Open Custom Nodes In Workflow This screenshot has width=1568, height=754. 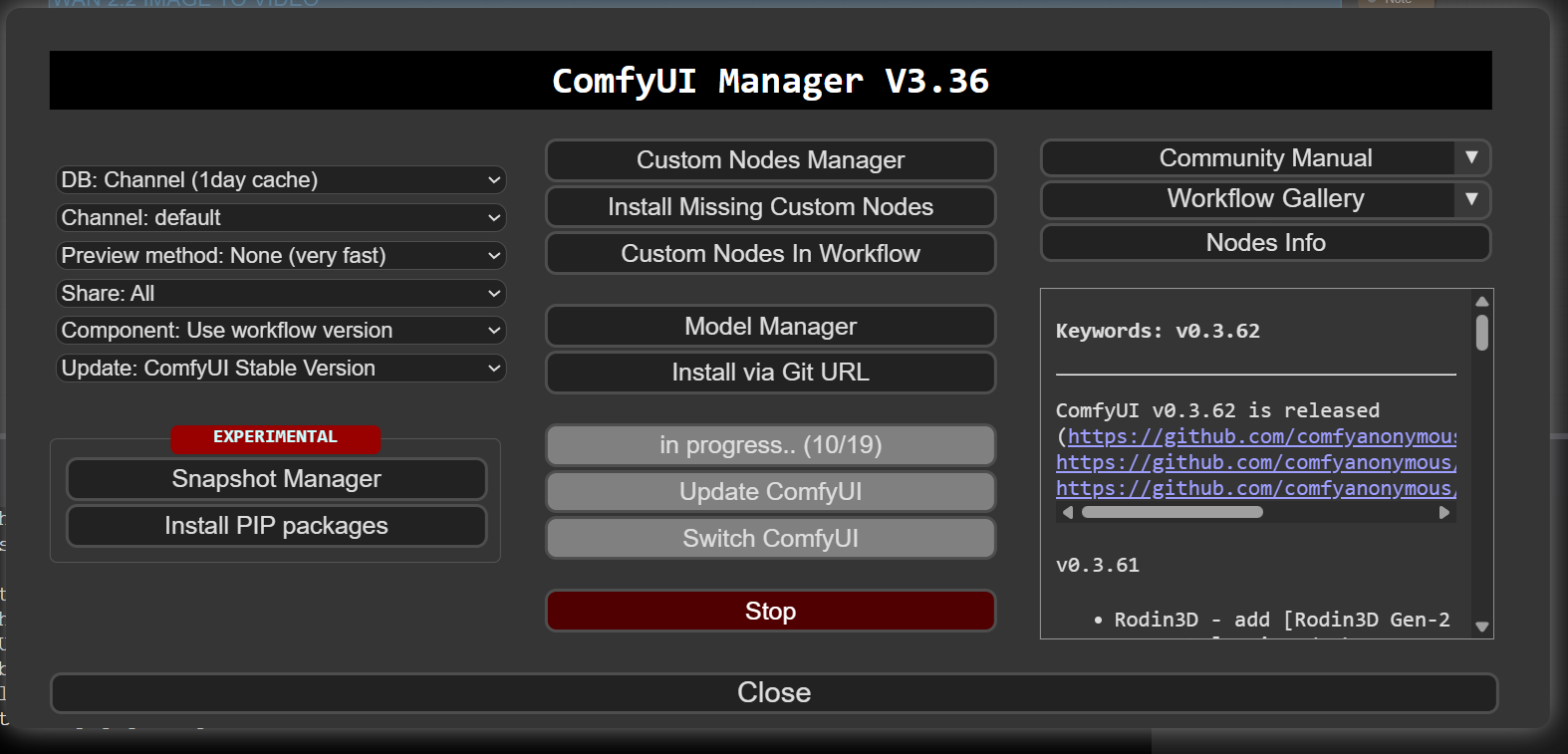click(770, 254)
